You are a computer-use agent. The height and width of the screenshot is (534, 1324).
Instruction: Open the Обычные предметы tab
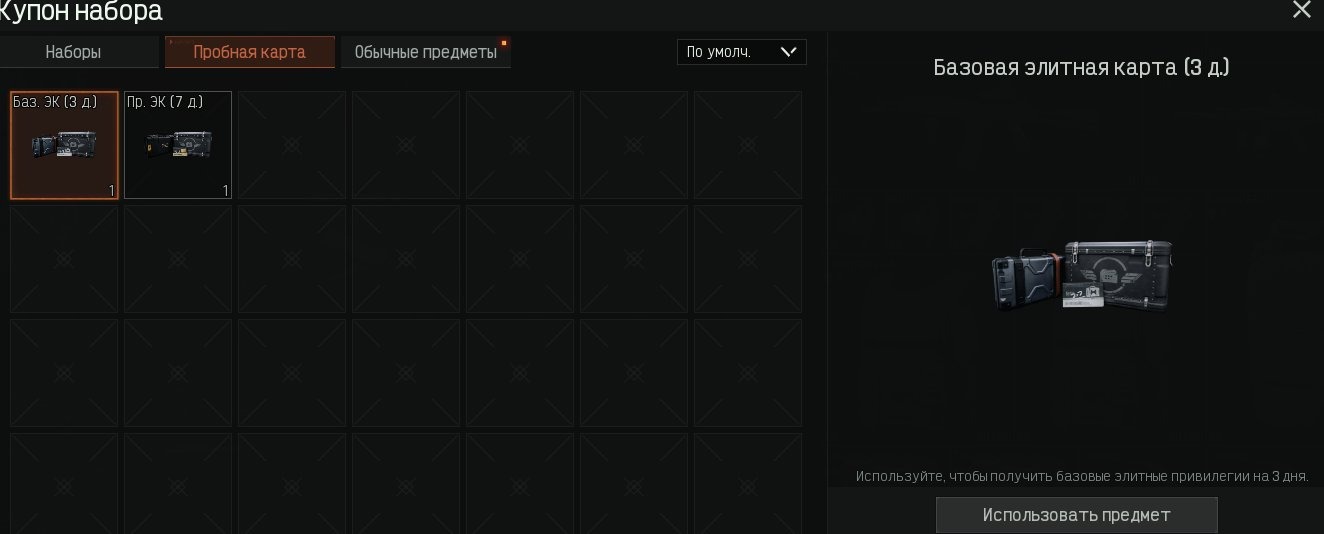pyautogui.click(x=425, y=52)
